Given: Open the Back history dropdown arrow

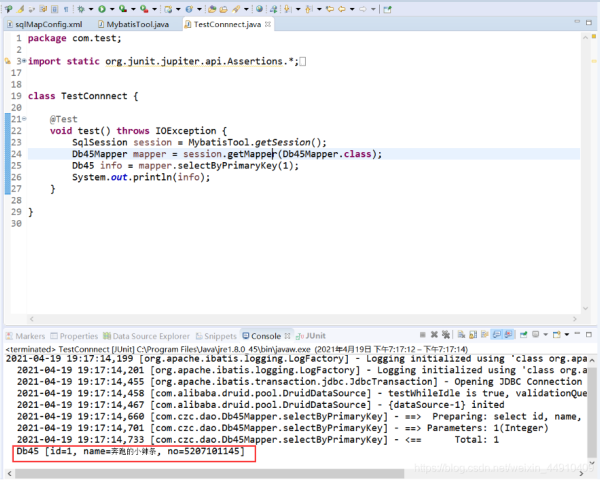Looking at the screenshot, I should pos(352,9).
